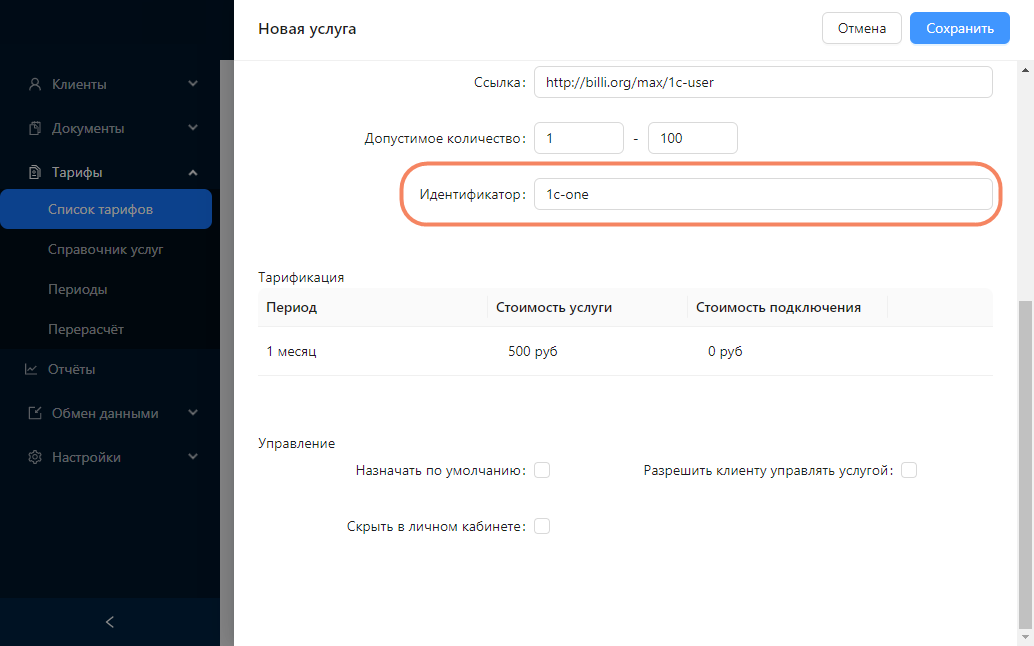
Task: Collapse the sidebar with the left arrow
Action: click(x=109, y=622)
